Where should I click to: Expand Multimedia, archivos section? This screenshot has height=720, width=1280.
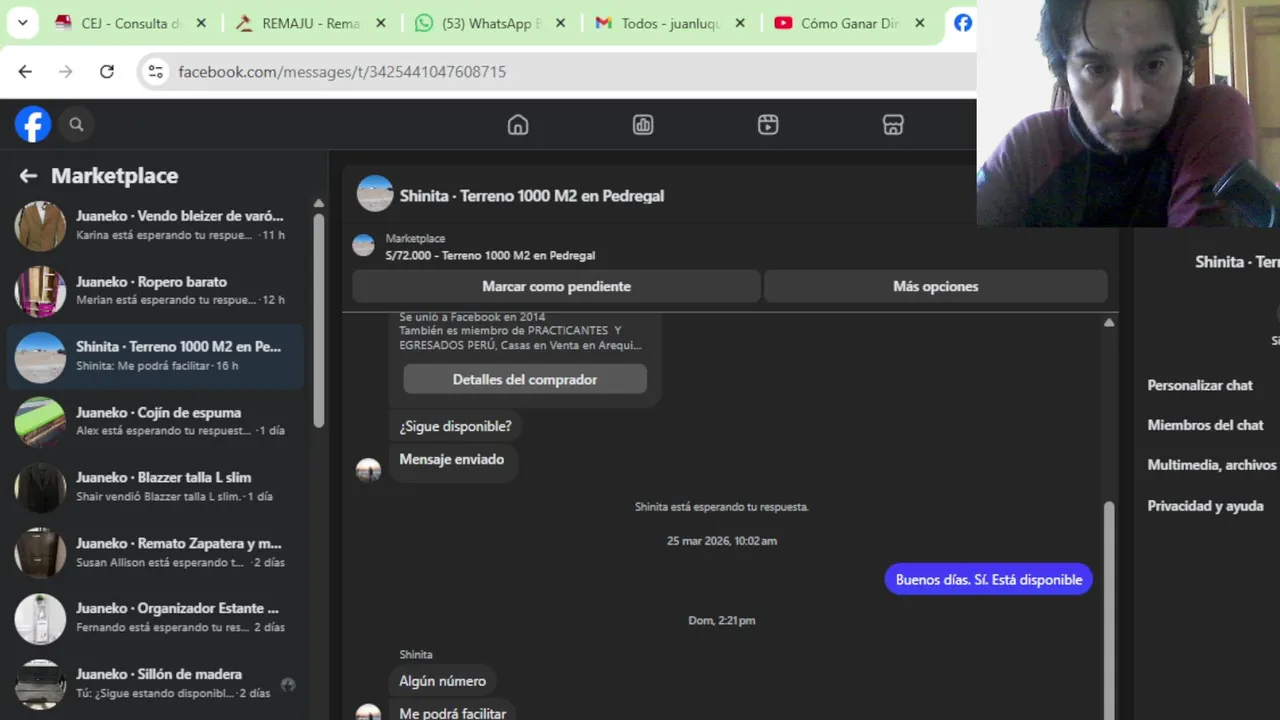[x=1212, y=465]
